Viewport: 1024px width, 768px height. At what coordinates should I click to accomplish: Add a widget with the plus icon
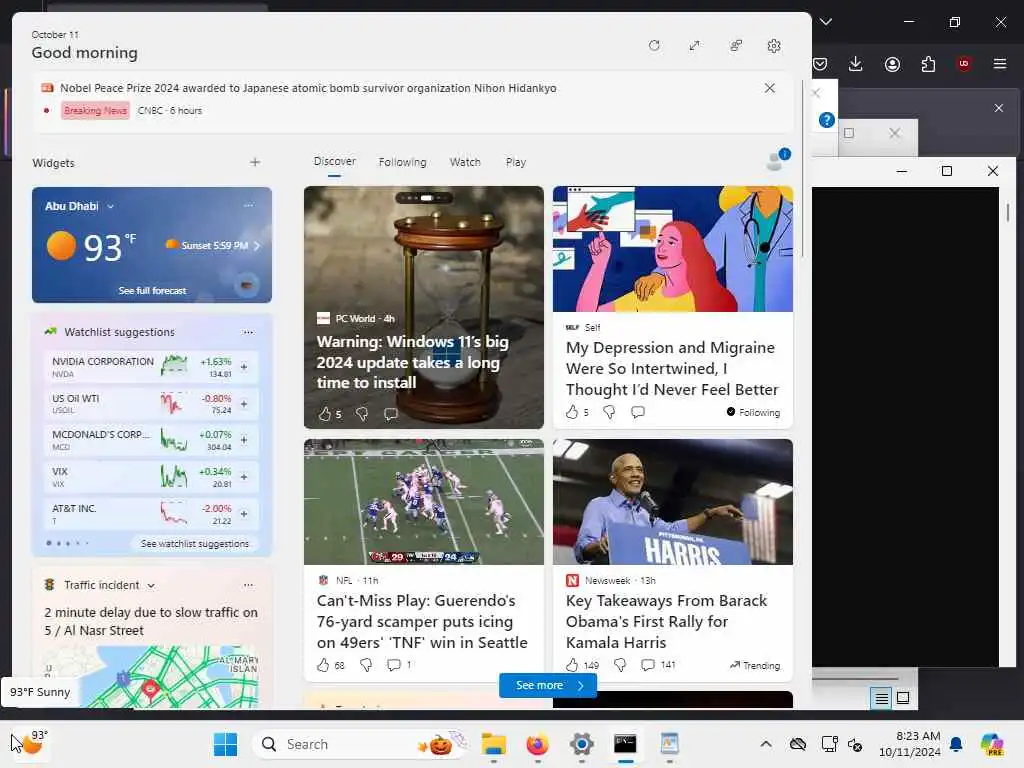[x=255, y=162]
